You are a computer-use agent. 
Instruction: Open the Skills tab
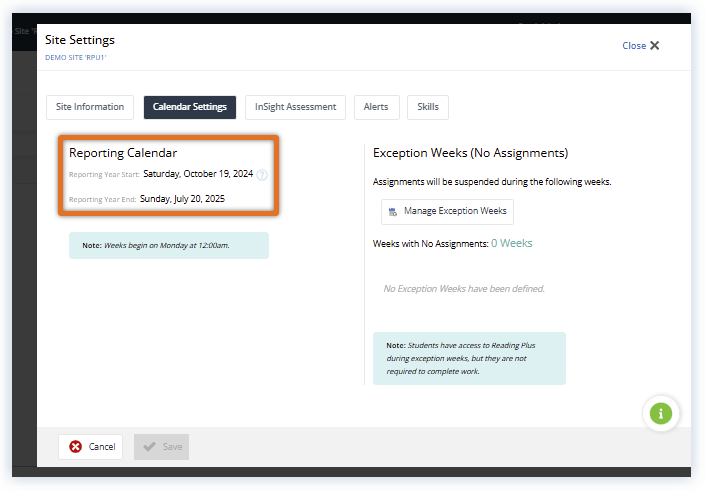coord(427,107)
